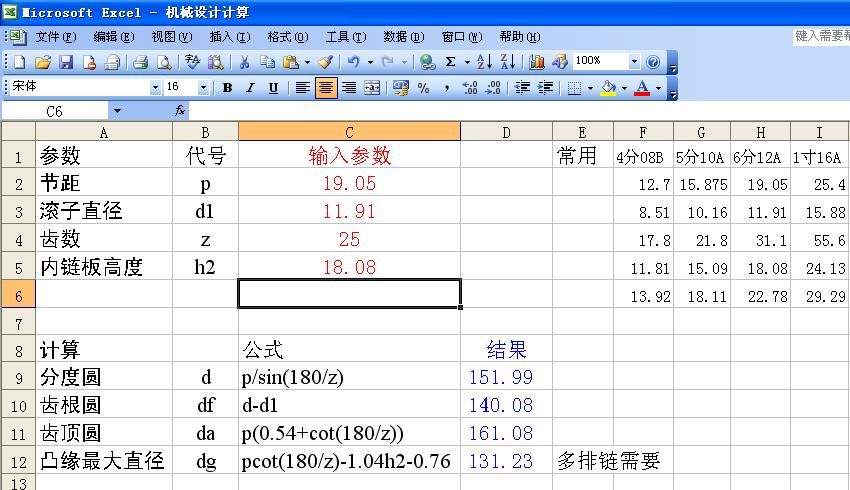Image resolution: width=850 pixels, height=490 pixels.
Task: Copy the selected cell
Action: (267, 62)
